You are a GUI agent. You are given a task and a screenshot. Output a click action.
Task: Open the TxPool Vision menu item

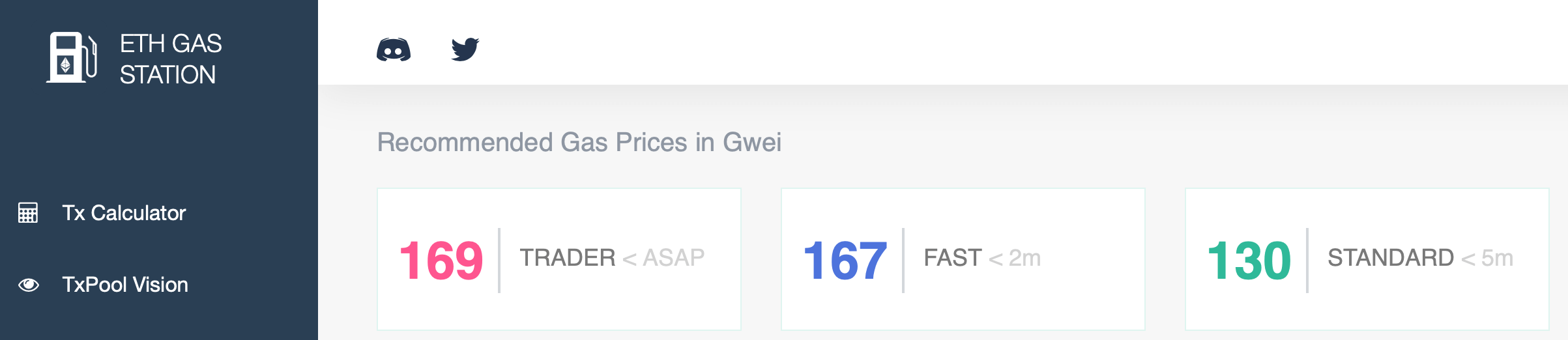(125, 285)
